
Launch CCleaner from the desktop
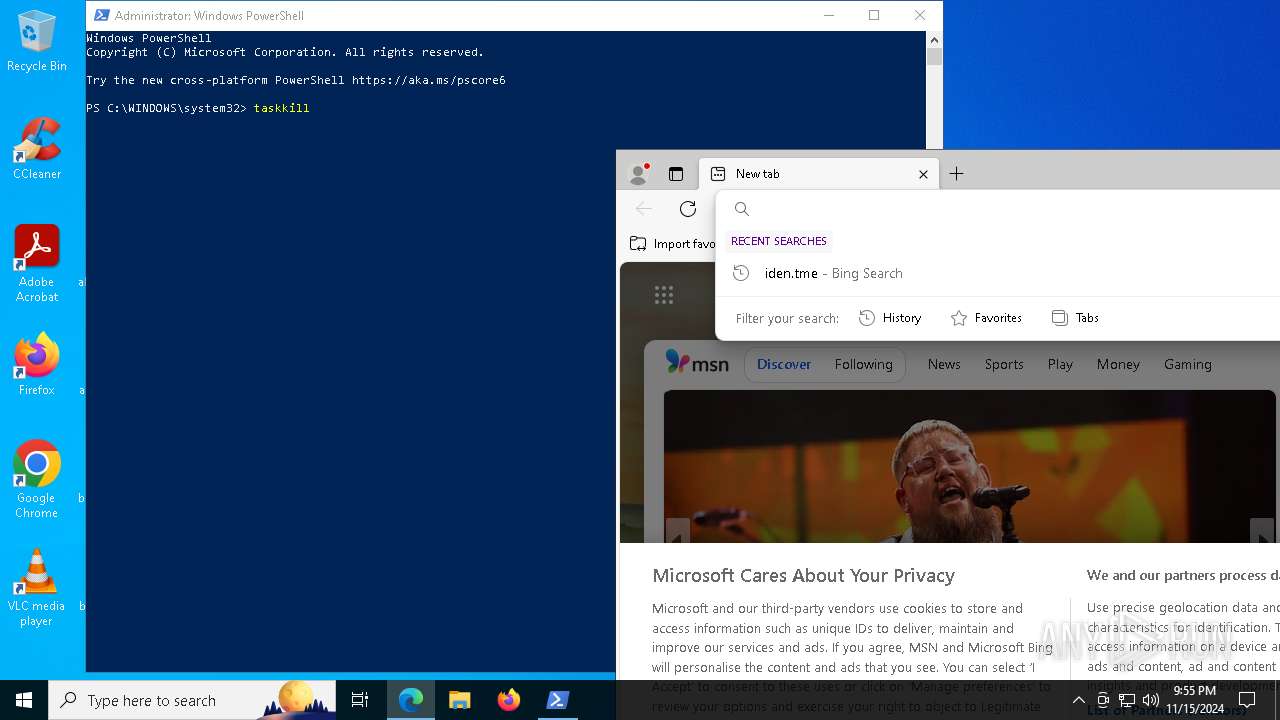[x=37, y=148]
